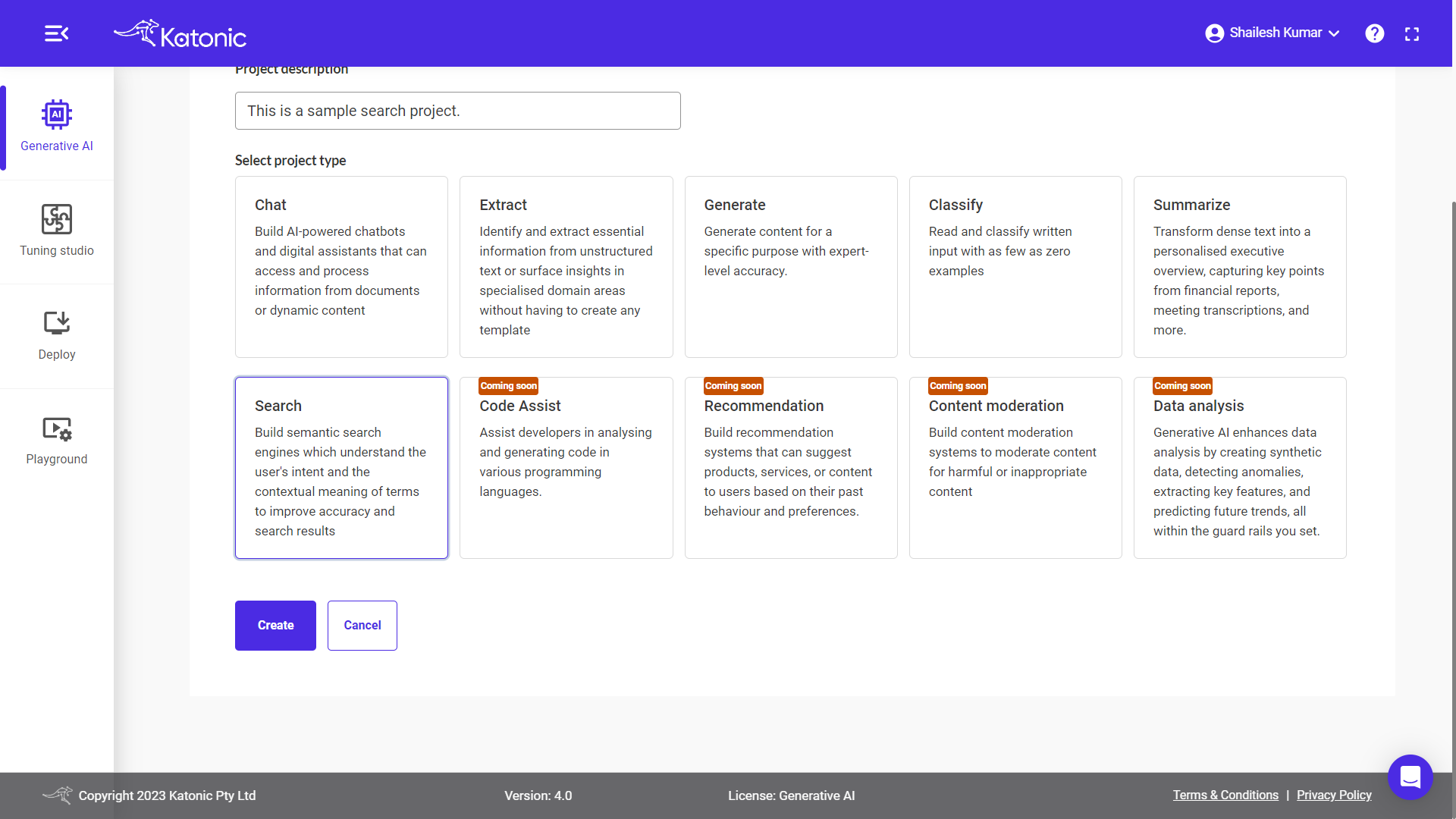The width and height of the screenshot is (1456, 819).
Task: Select the Search project type
Action: point(341,468)
